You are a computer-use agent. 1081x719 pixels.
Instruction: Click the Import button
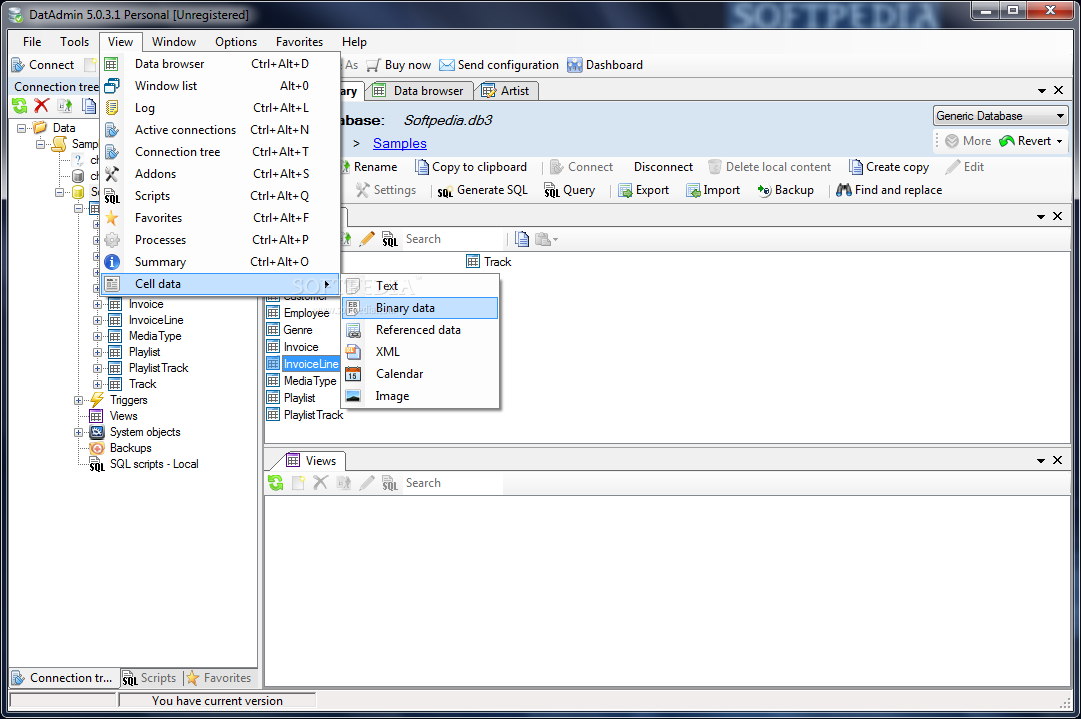(713, 190)
